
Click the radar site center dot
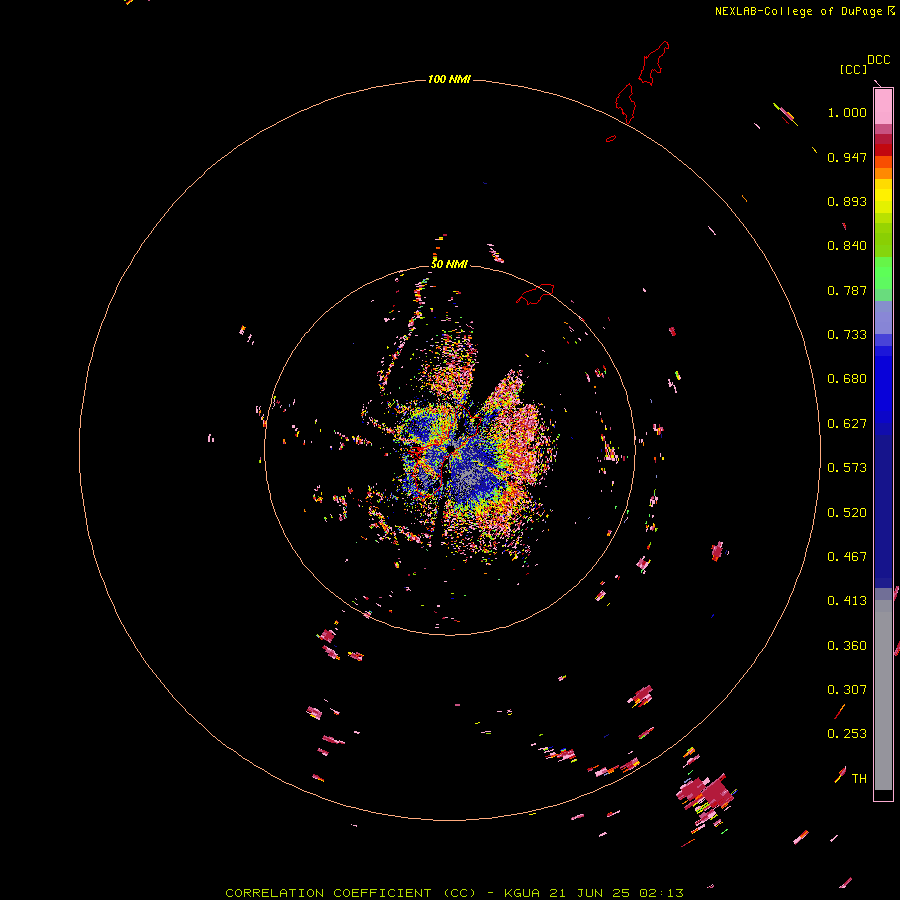click(x=451, y=448)
